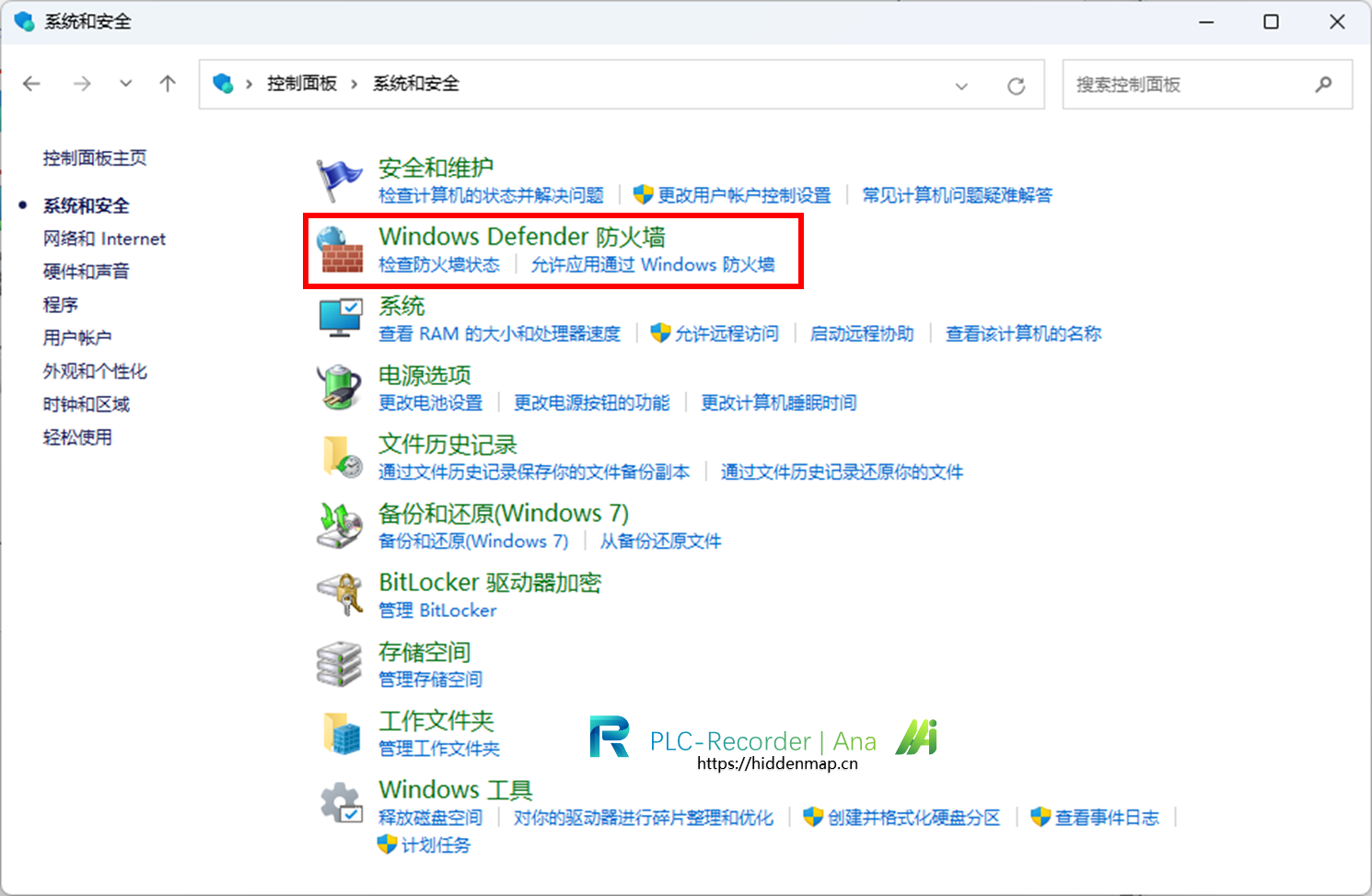The height and width of the screenshot is (896, 1372).
Task: Click 释放磁盘空间 link
Action: [431, 817]
